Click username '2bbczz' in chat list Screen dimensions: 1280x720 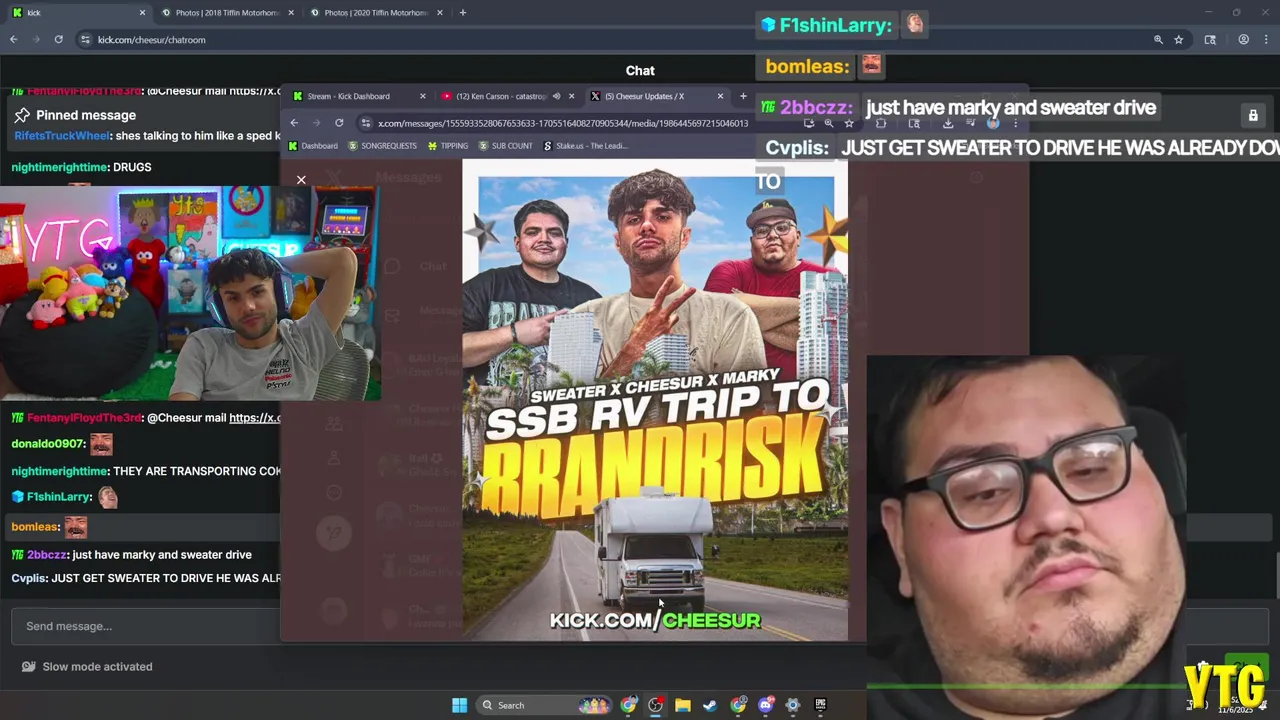point(46,555)
